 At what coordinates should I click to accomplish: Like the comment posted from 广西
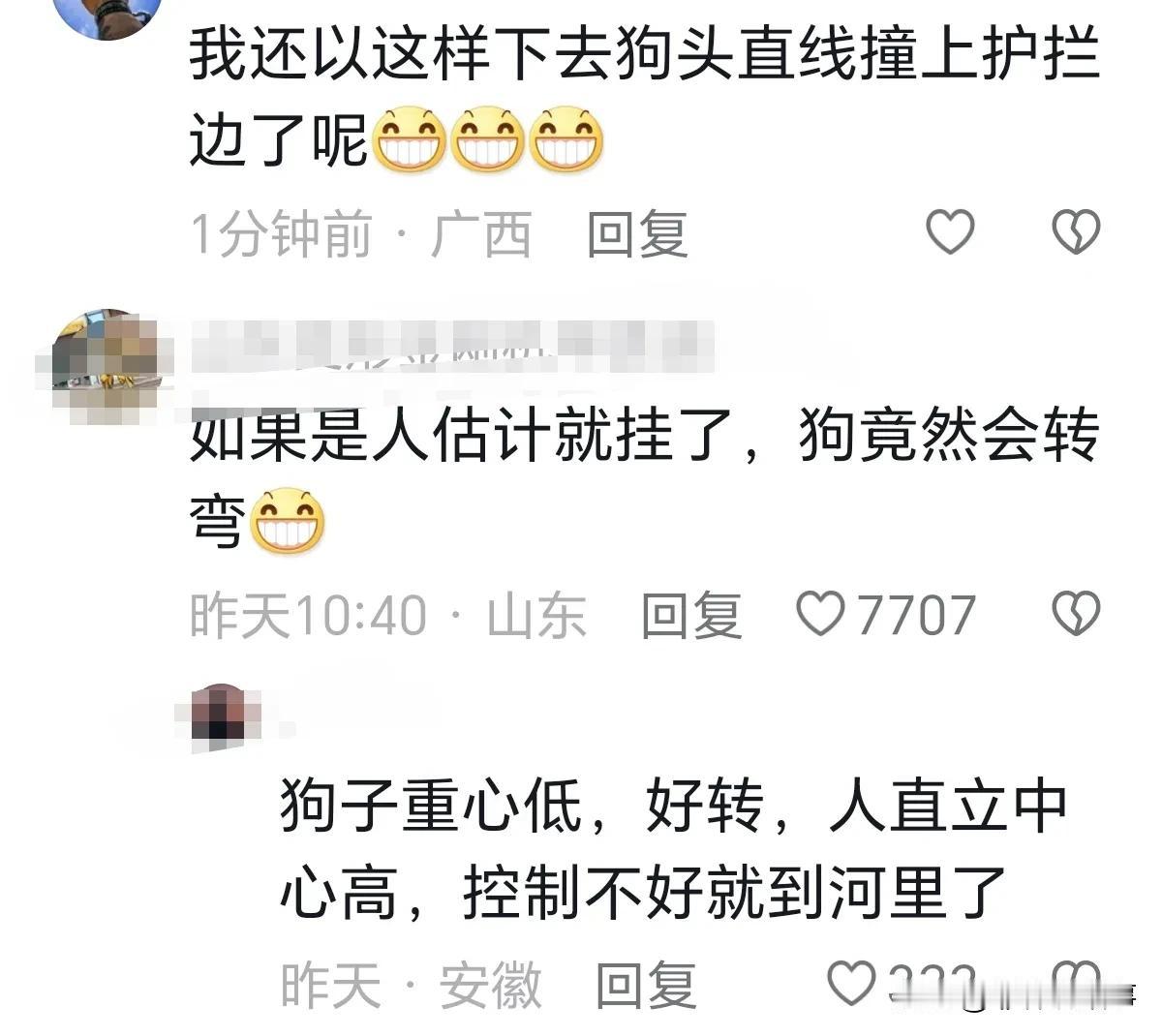(950, 232)
